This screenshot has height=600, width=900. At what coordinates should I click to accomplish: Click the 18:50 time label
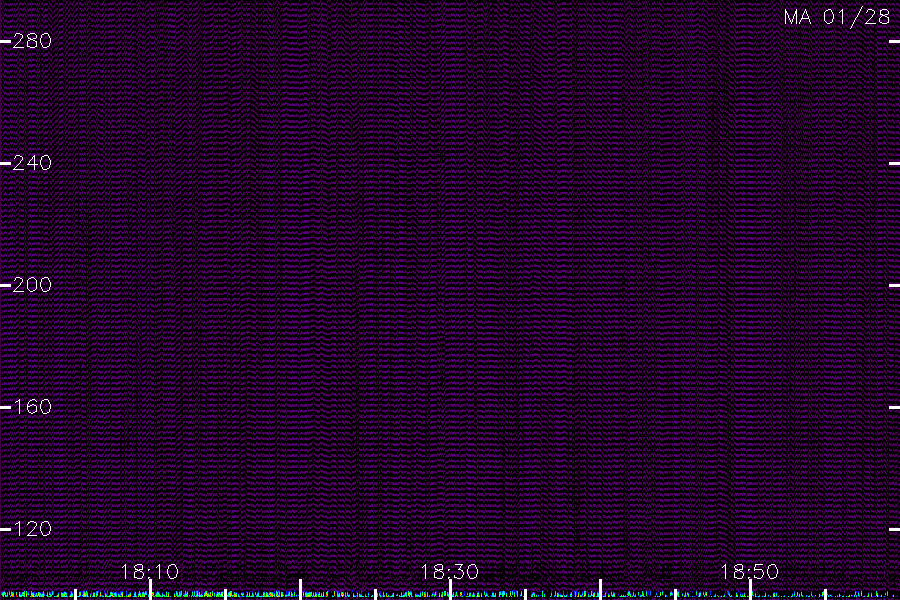(x=750, y=572)
